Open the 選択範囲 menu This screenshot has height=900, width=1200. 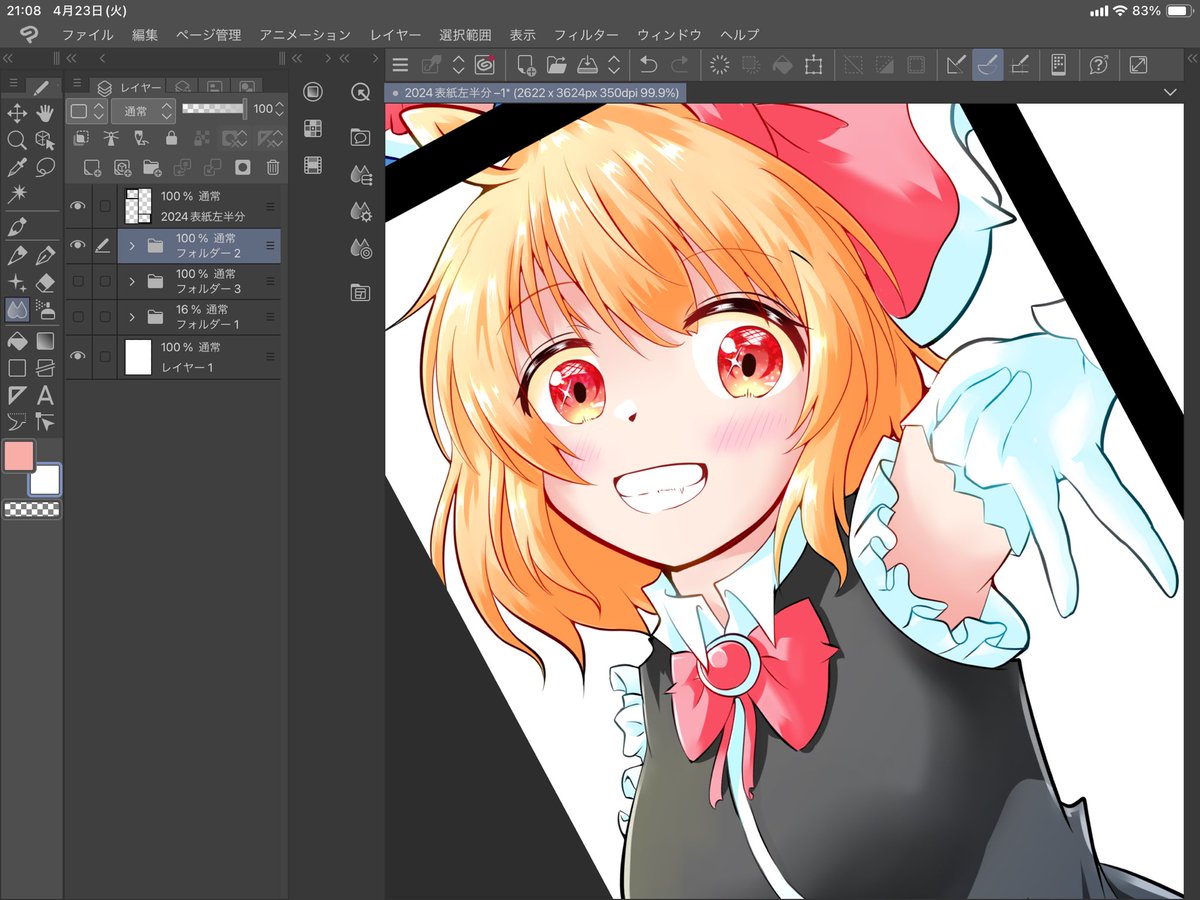pos(465,35)
